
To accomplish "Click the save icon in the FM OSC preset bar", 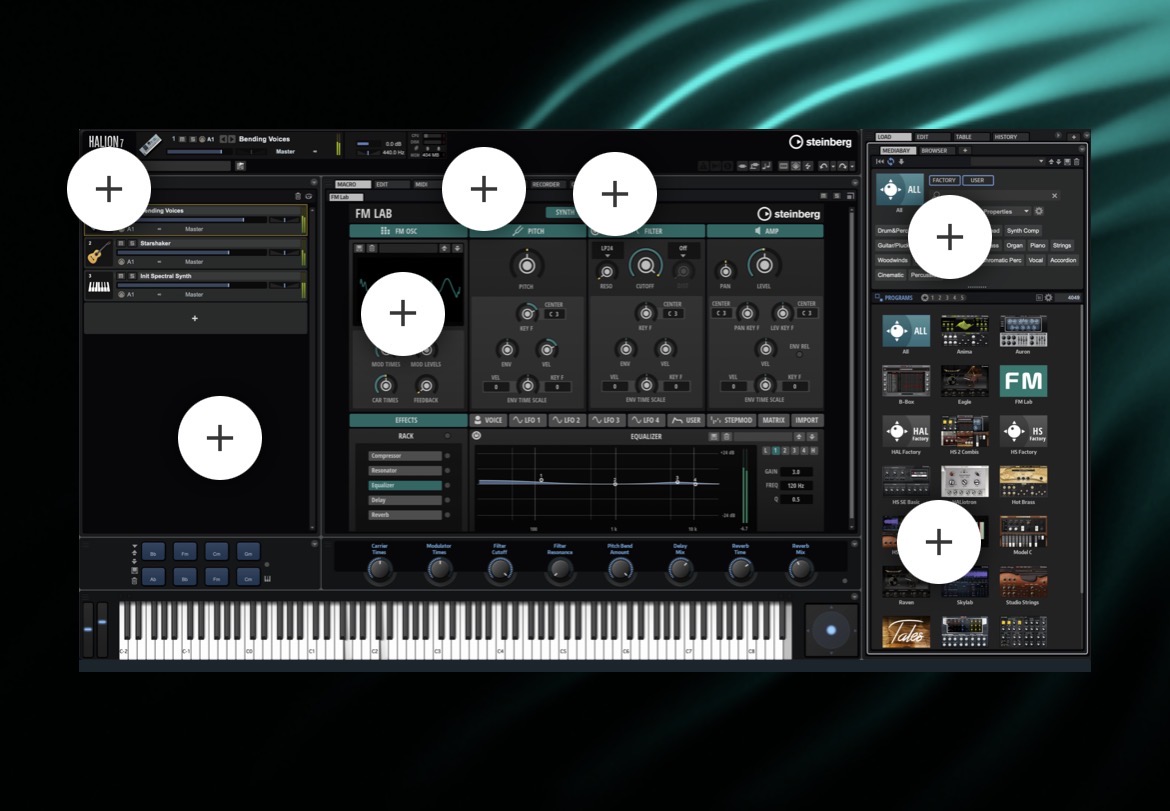I will (x=359, y=248).
